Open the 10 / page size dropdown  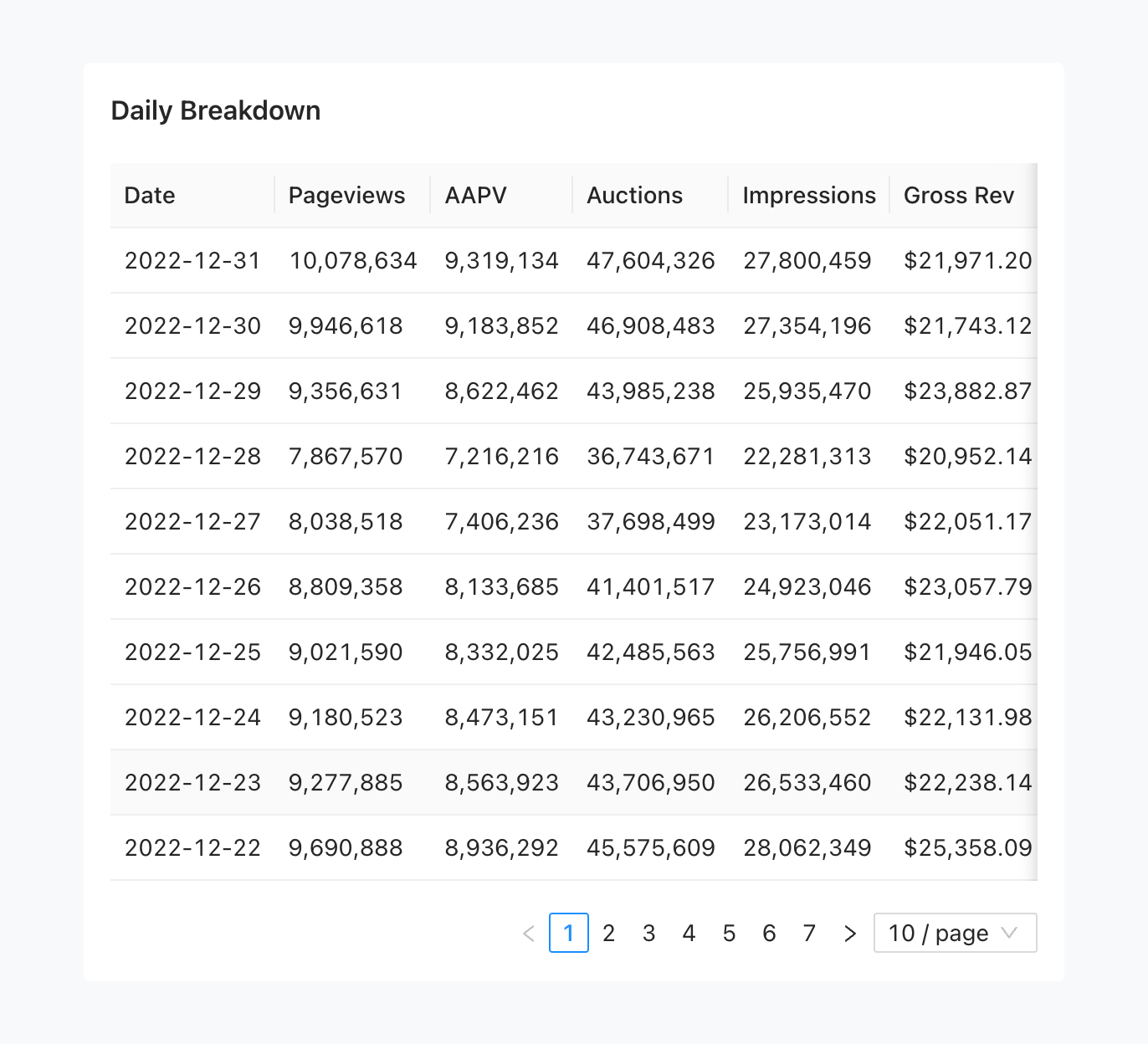coord(956,933)
